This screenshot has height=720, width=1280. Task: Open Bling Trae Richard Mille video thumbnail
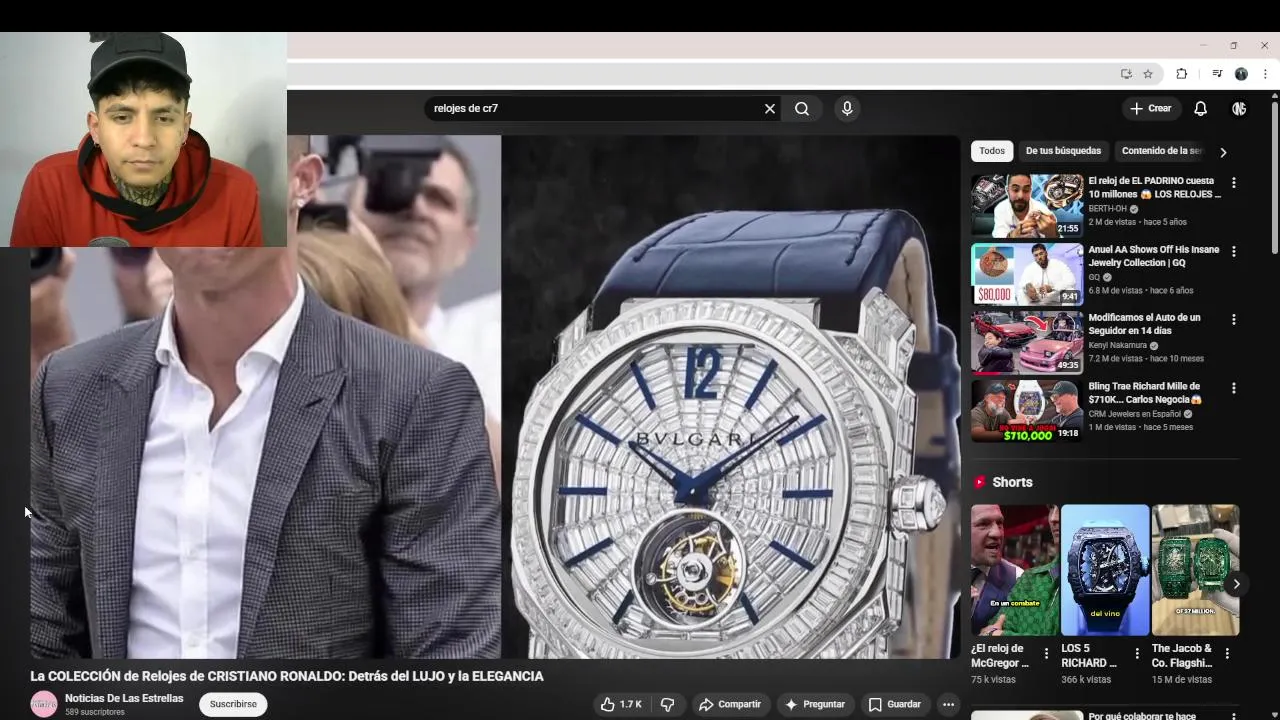coord(1027,411)
